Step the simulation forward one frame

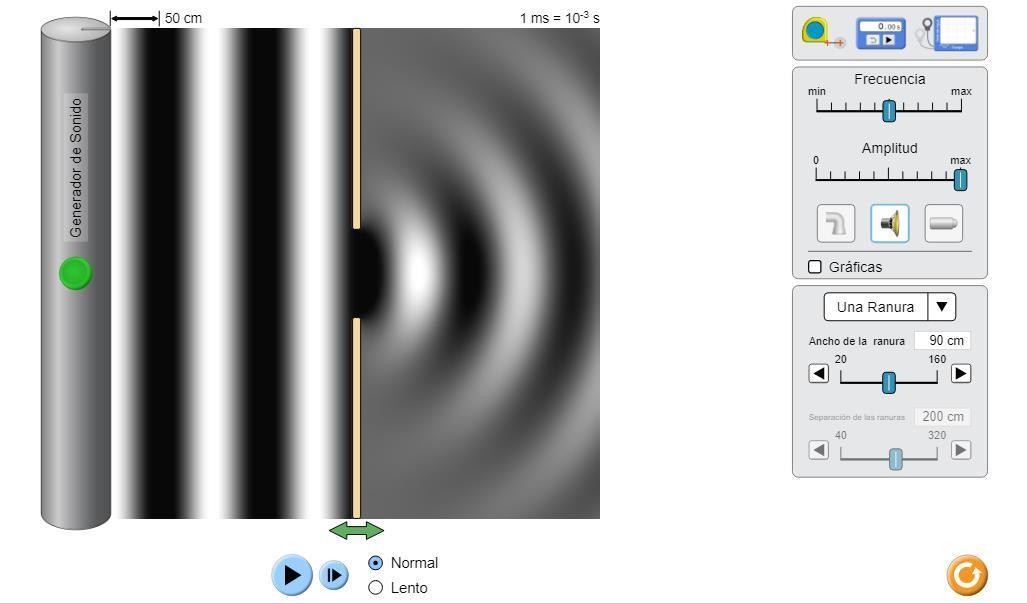coord(334,575)
